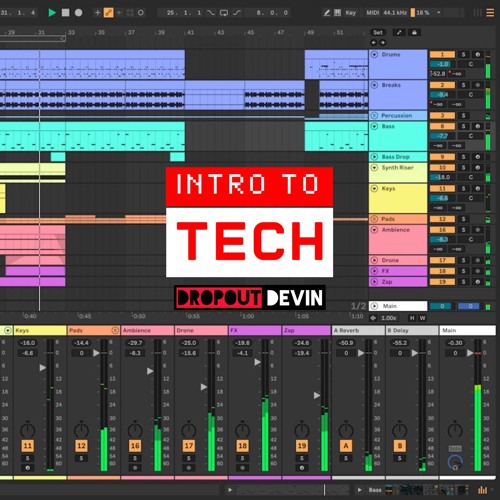Toggle the computer MIDI keyboard icon
Screen dimensions: 500x500
click(x=338, y=13)
